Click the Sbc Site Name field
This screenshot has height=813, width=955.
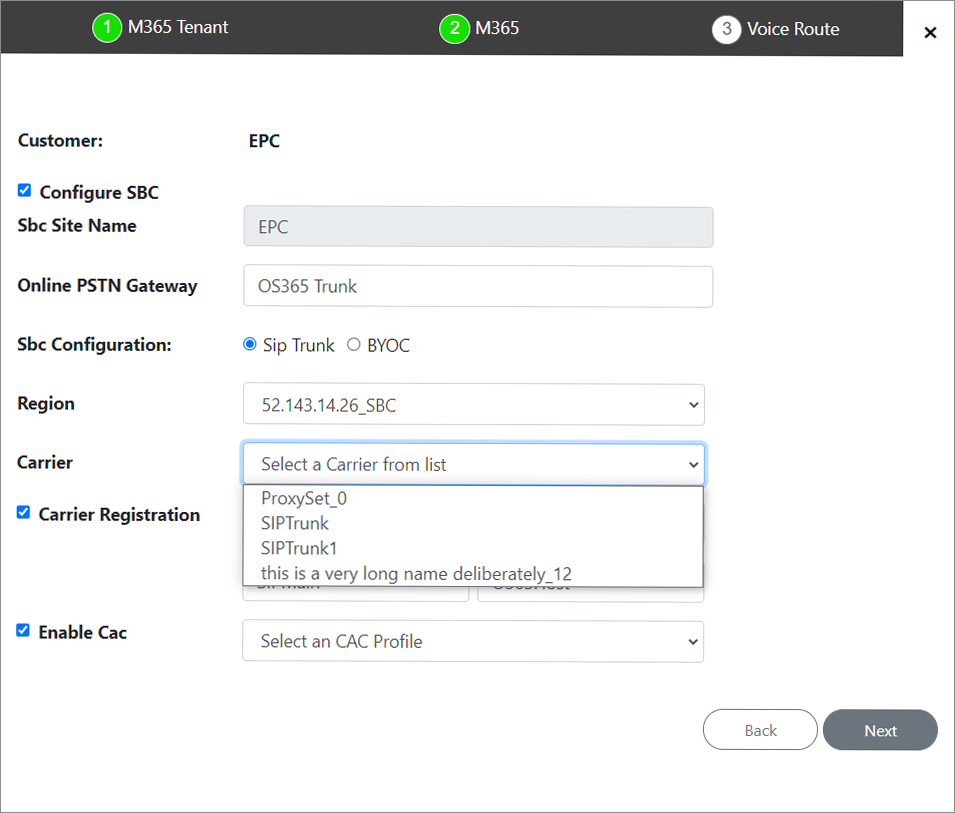click(478, 227)
